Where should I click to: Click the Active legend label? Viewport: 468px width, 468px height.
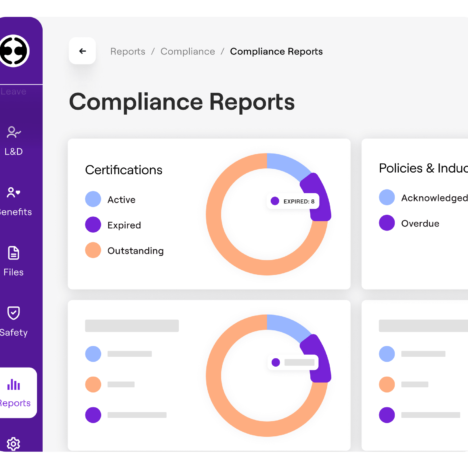(x=121, y=200)
